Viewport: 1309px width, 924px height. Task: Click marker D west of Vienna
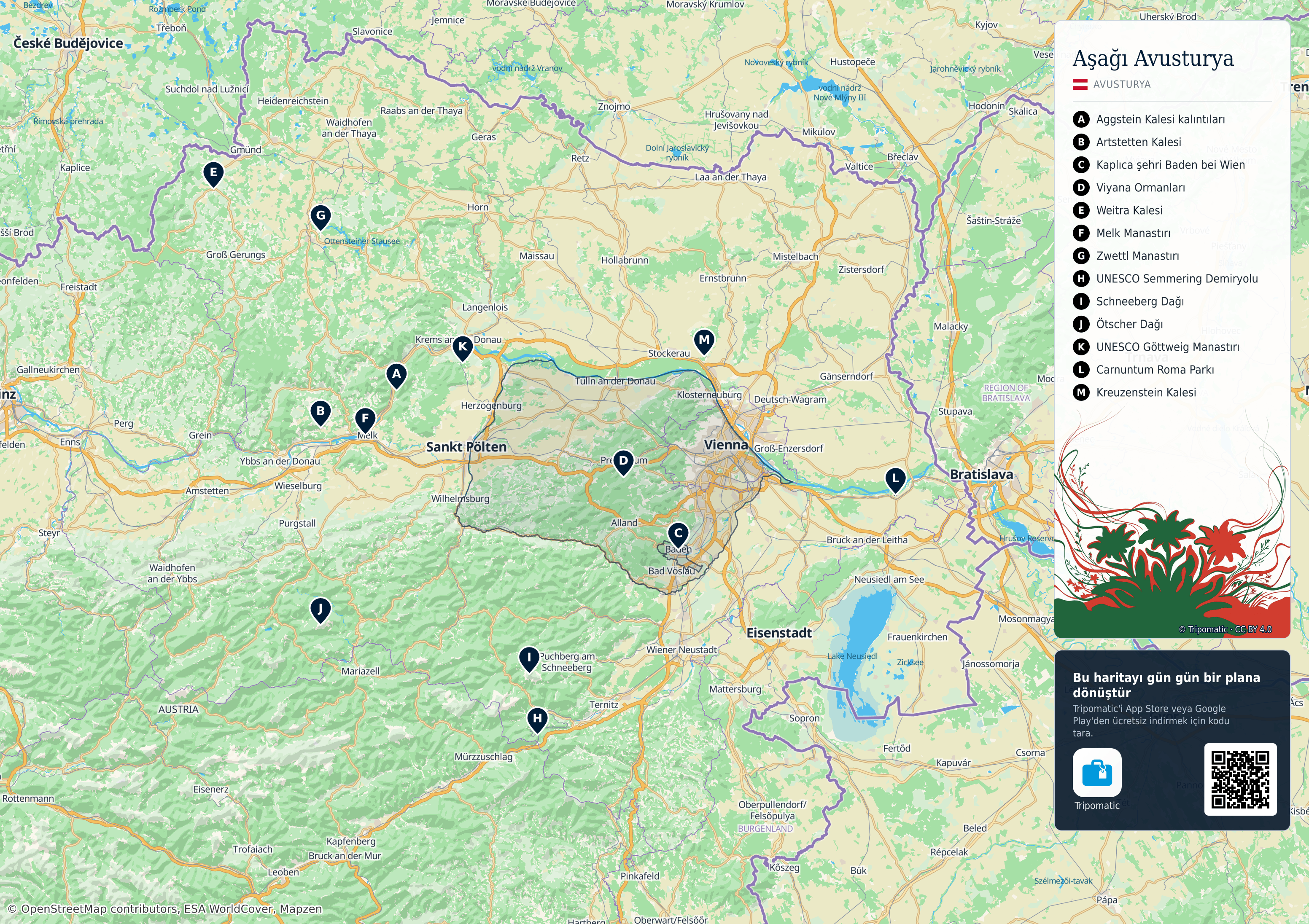coord(623,462)
